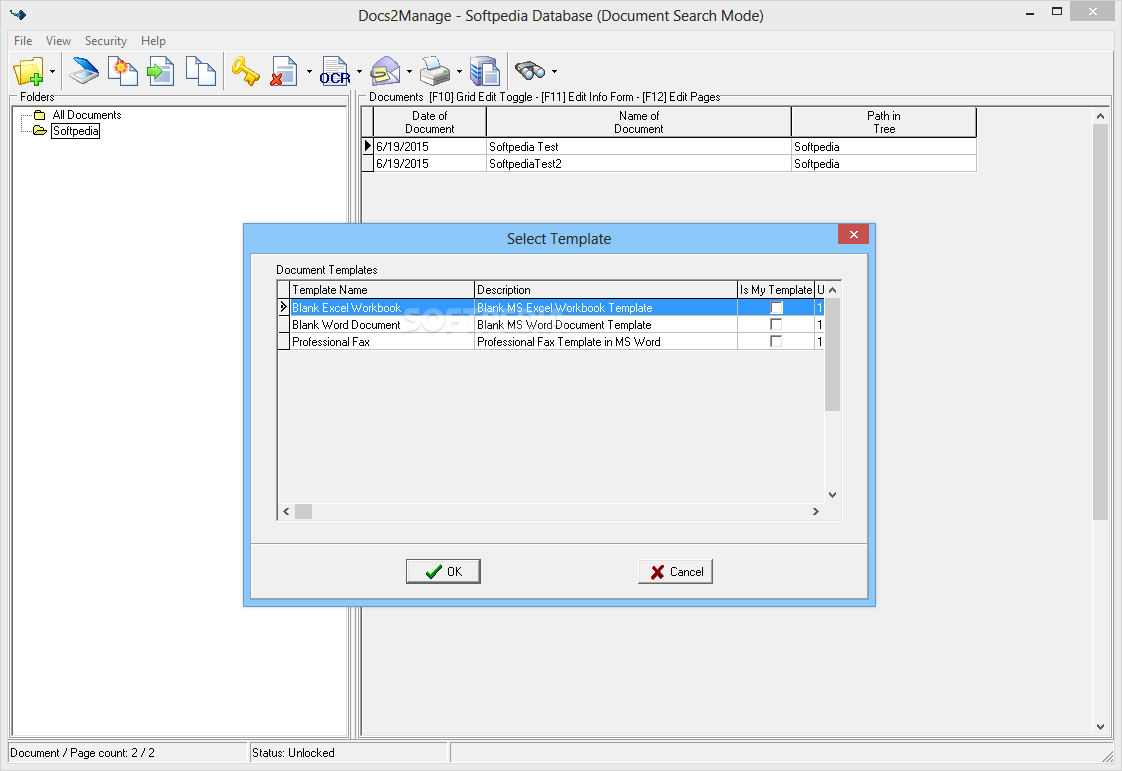
Task: Click the add new folder icon
Action: point(29,72)
